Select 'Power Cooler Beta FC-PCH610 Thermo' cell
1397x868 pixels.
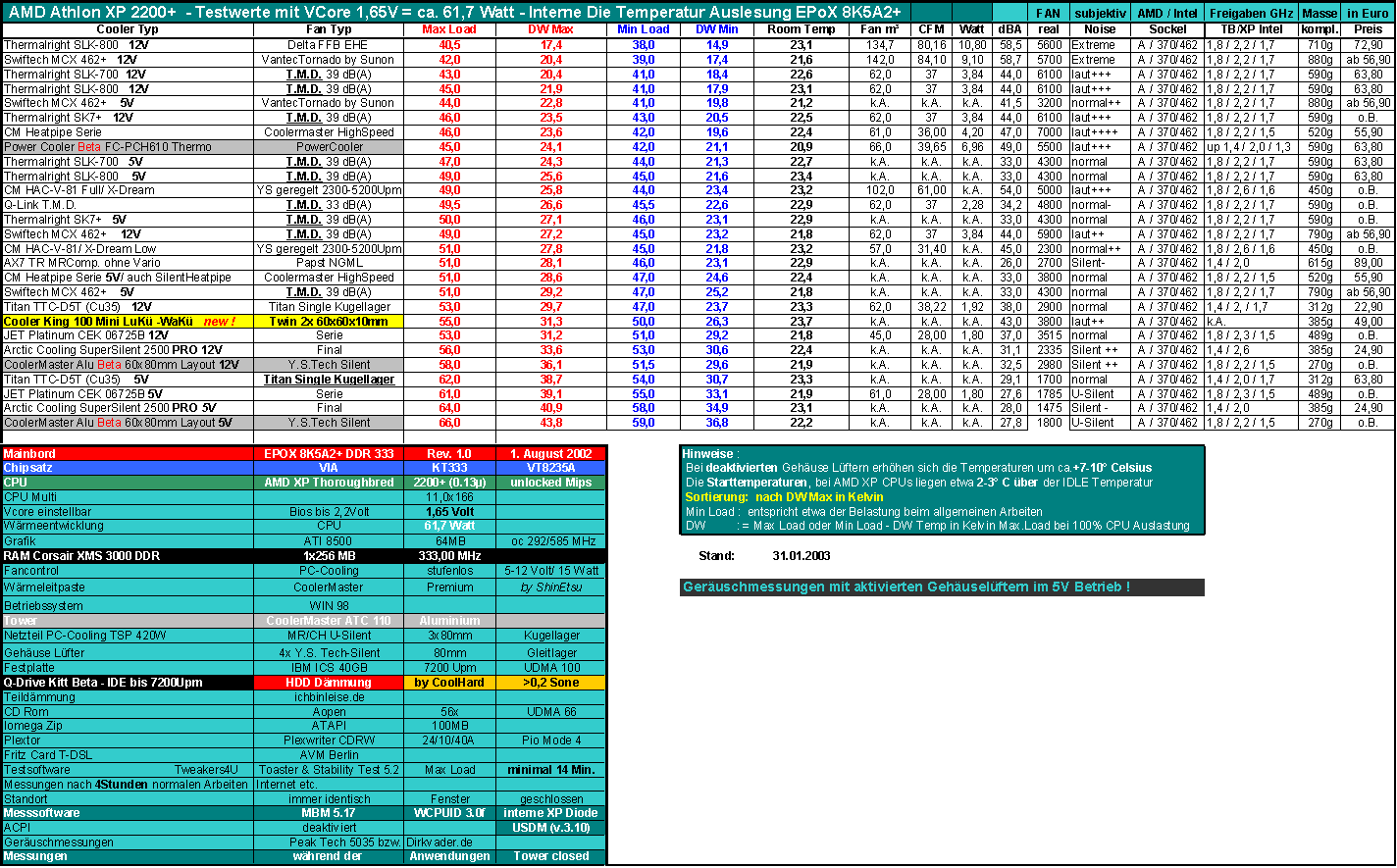click(128, 147)
